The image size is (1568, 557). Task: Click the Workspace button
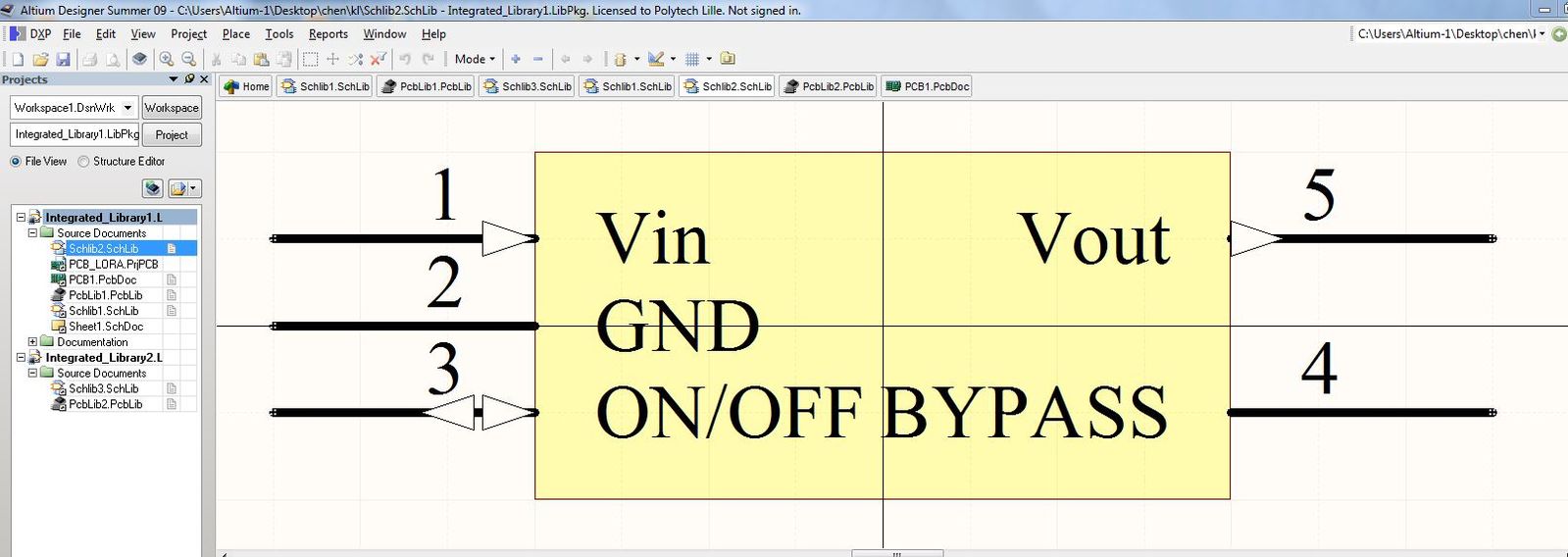[172, 108]
